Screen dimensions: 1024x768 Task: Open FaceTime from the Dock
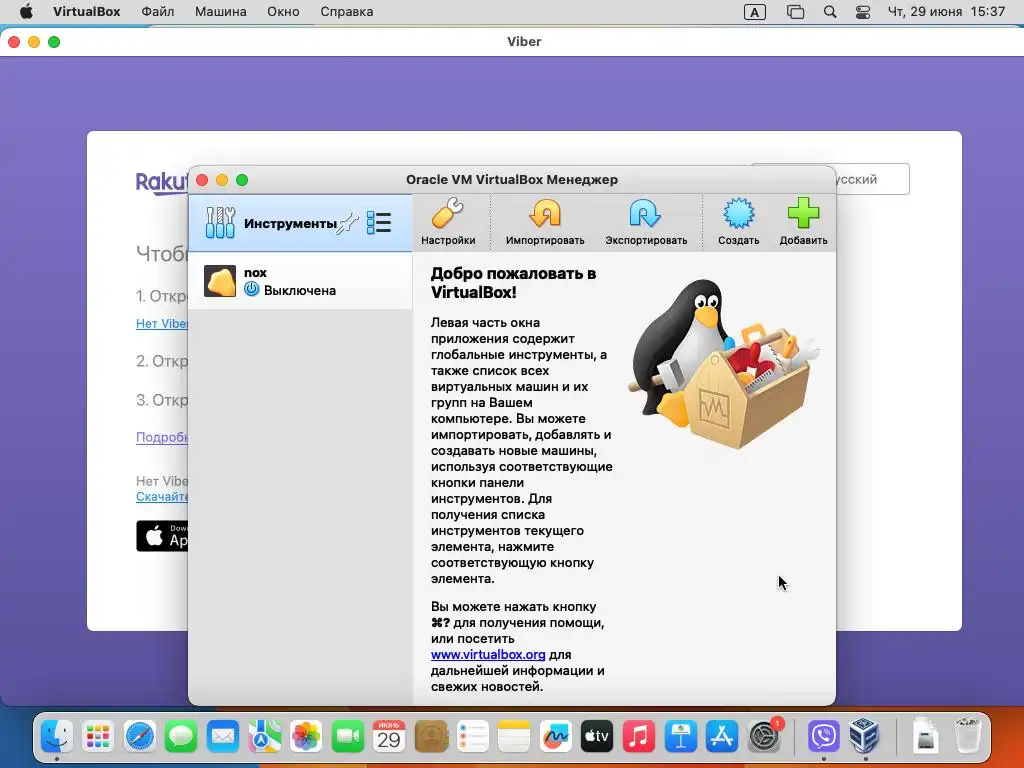[347, 737]
